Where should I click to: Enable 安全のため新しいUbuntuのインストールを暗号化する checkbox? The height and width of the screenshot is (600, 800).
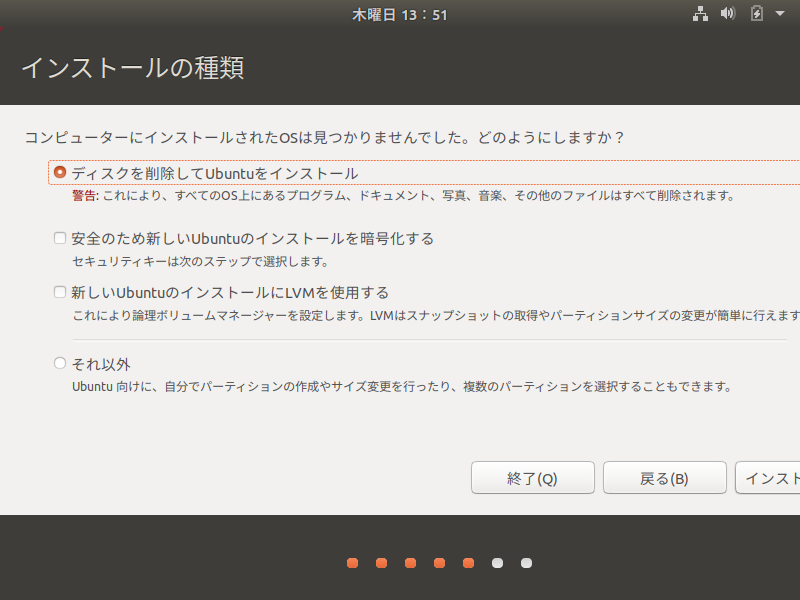coord(60,238)
